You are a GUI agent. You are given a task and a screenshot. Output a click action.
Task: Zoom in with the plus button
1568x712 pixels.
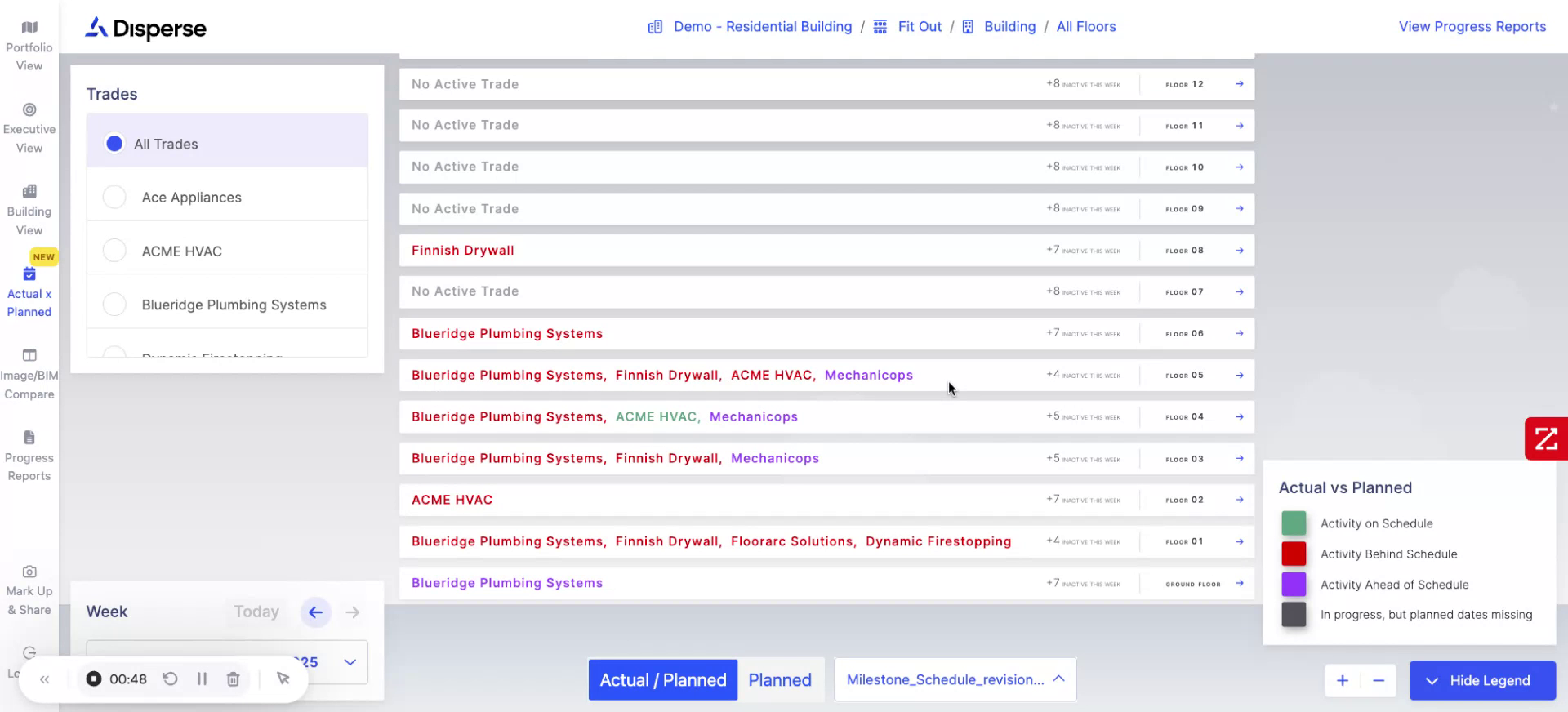pos(1343,680)
